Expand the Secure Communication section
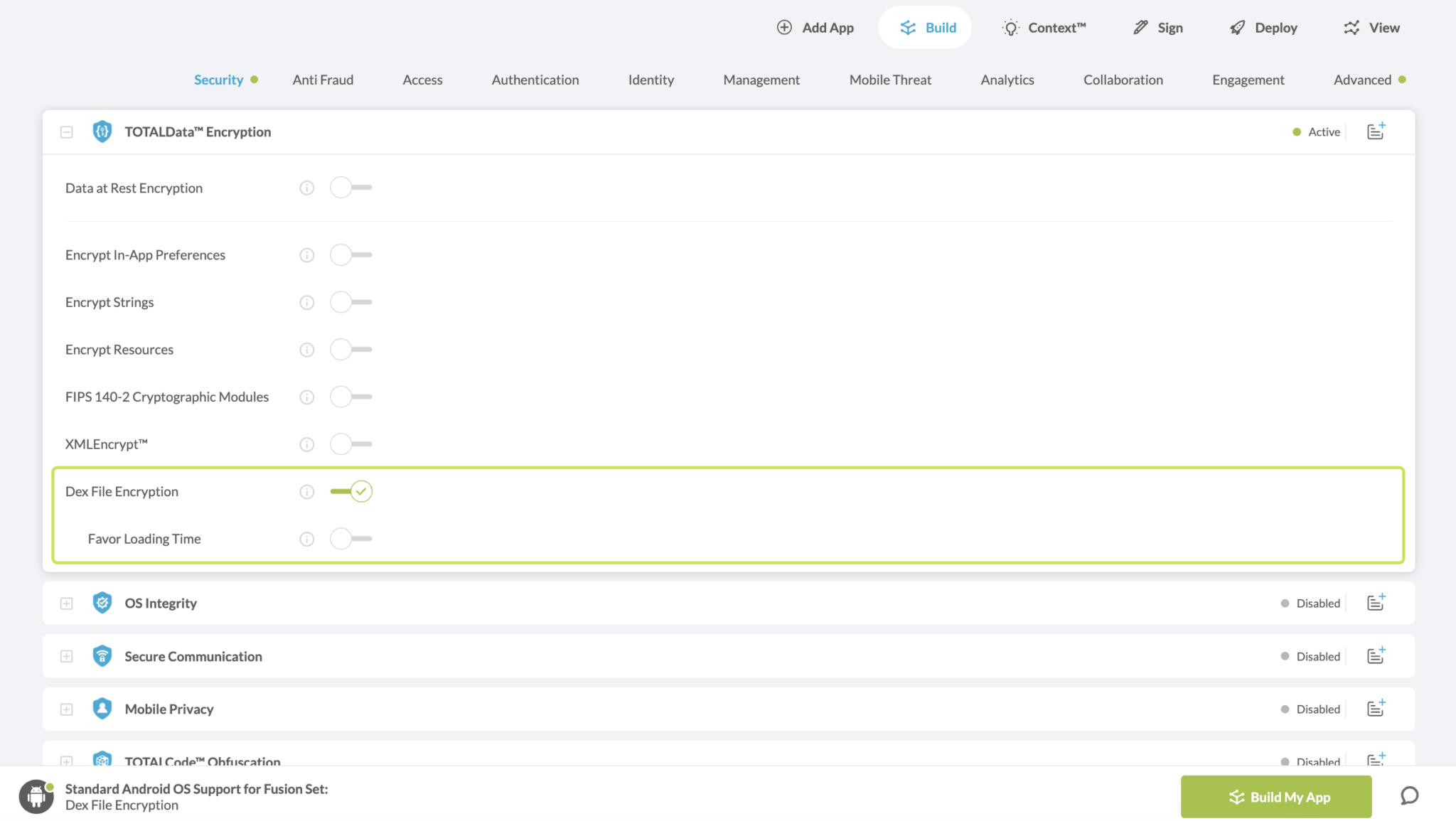 pos(66,655)
